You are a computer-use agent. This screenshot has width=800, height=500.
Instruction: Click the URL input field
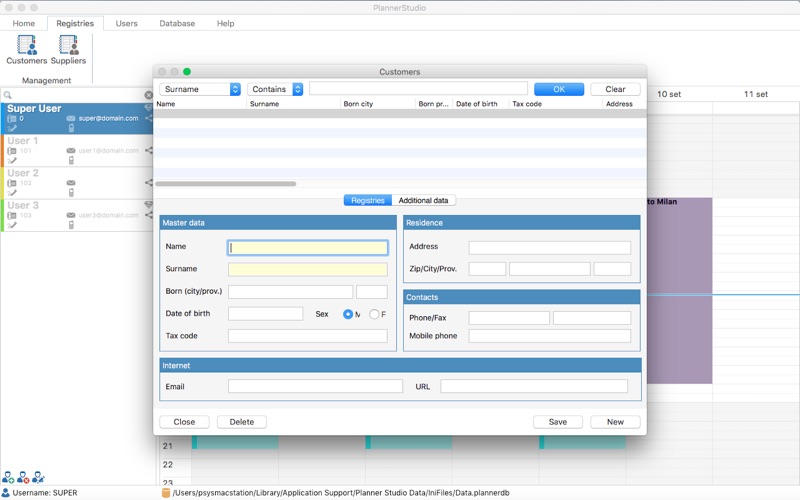(534, 386)
